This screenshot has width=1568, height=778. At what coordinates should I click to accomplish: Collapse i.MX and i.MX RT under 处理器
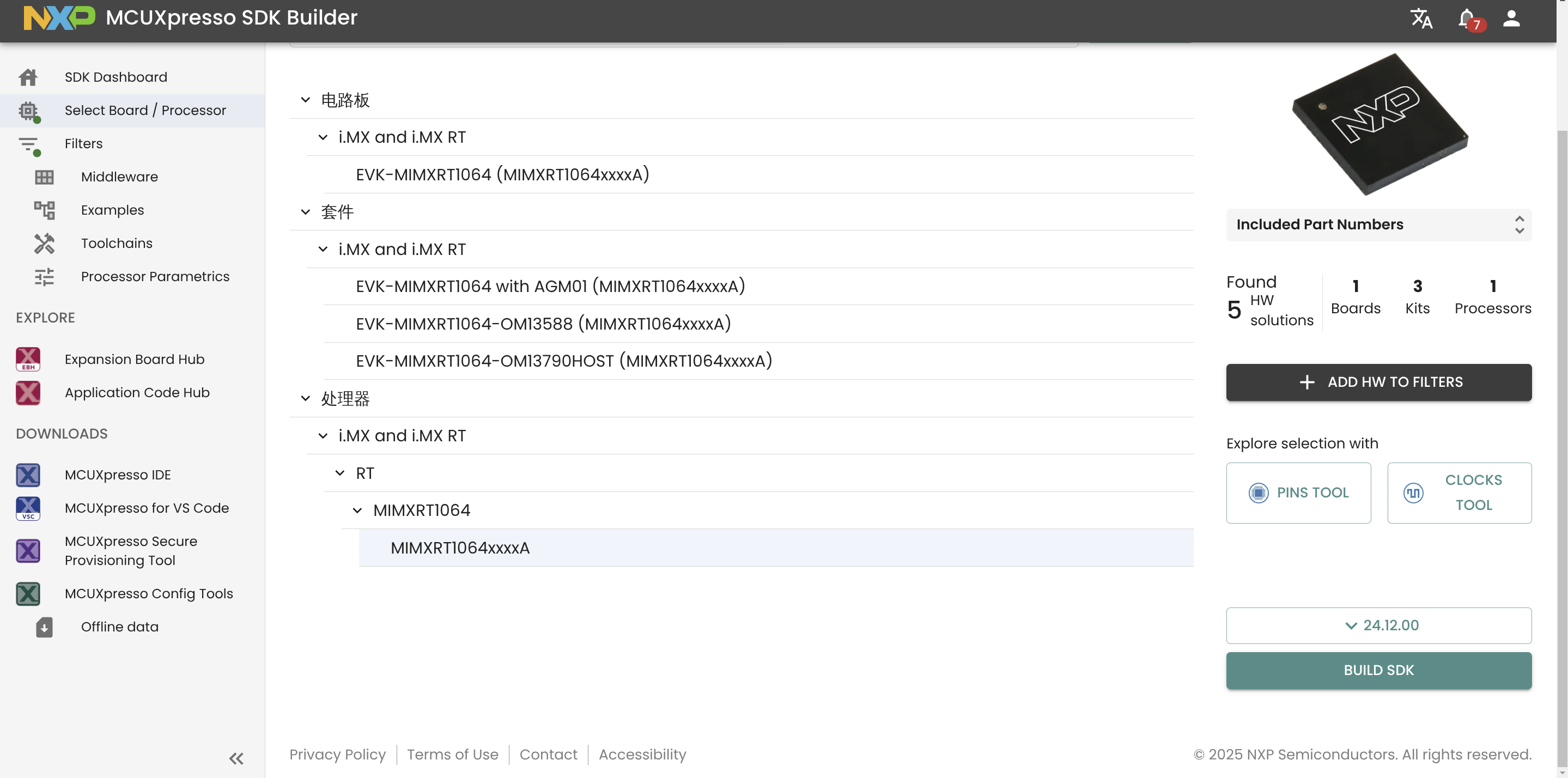point(323,436)
